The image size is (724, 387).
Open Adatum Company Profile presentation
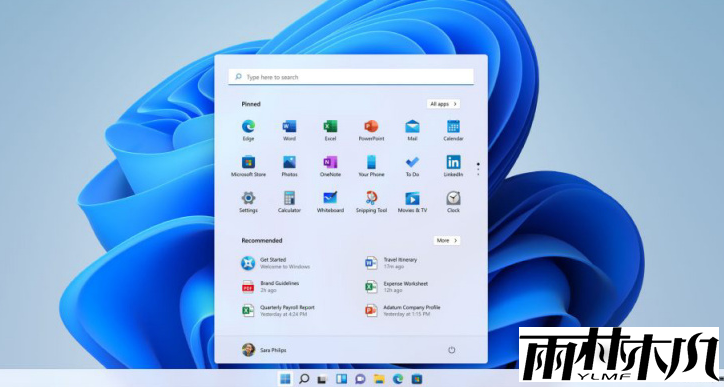[403, 310]
